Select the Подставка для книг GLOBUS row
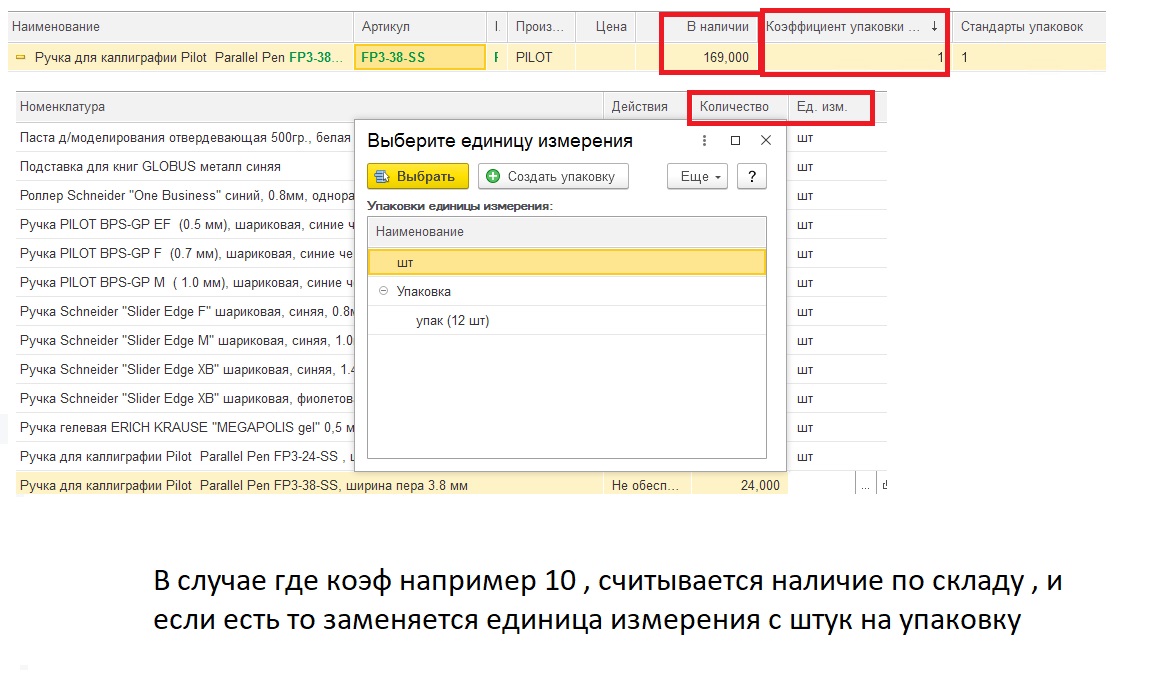 pyautogui.click(x=150, y=167)
